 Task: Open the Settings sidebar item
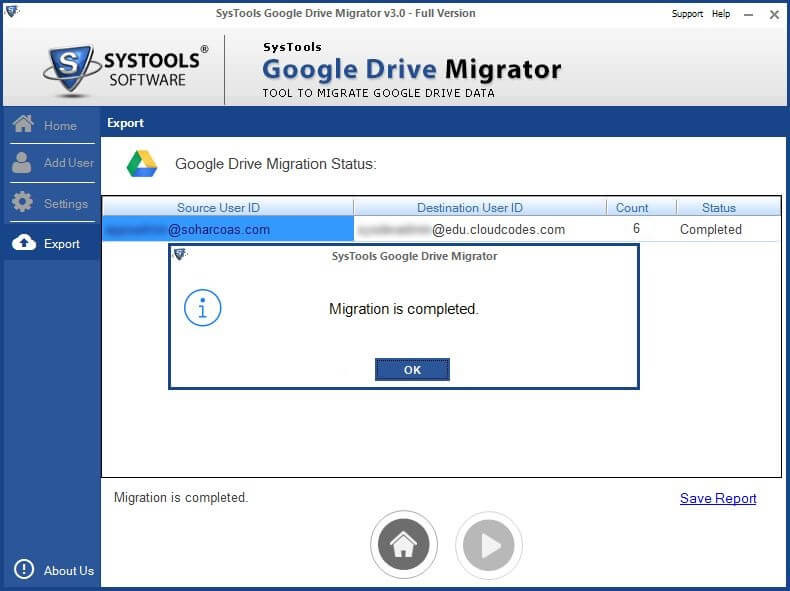(51, 203)
